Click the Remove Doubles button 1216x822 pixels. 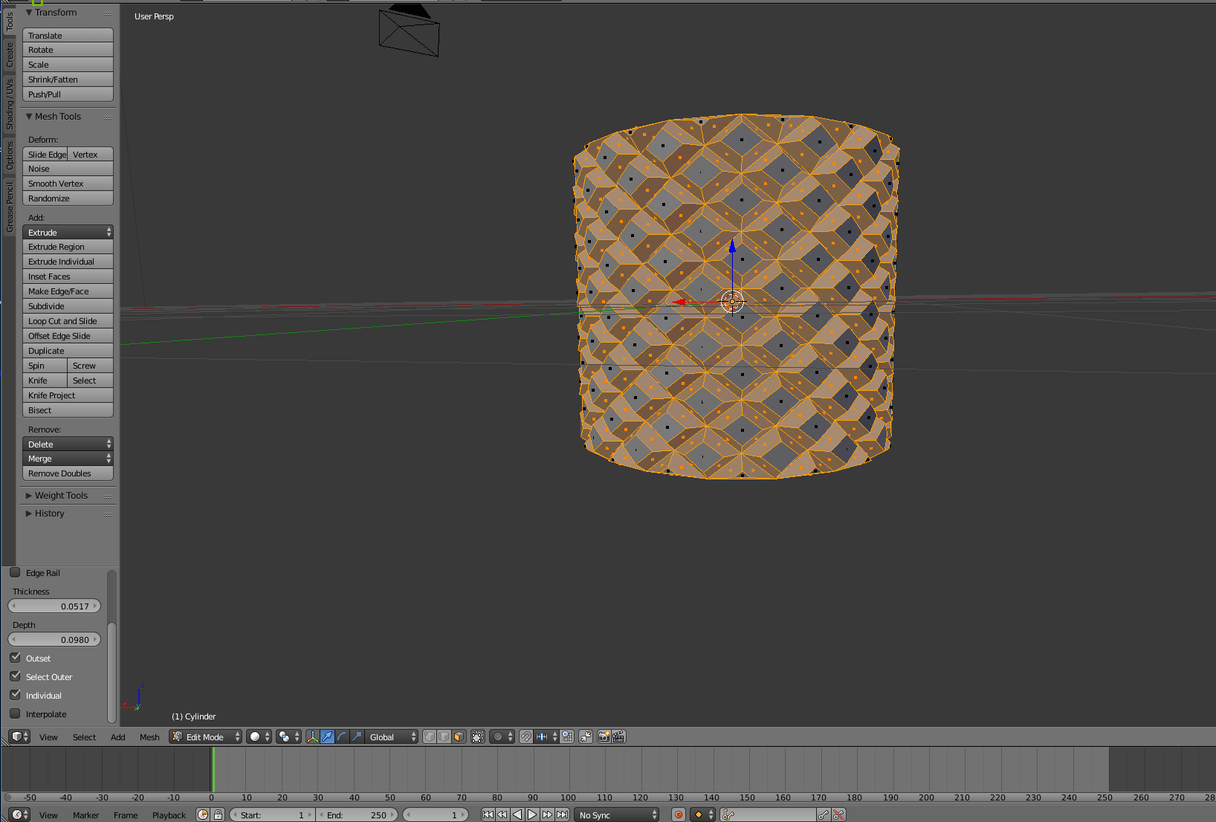coord(68,474)
